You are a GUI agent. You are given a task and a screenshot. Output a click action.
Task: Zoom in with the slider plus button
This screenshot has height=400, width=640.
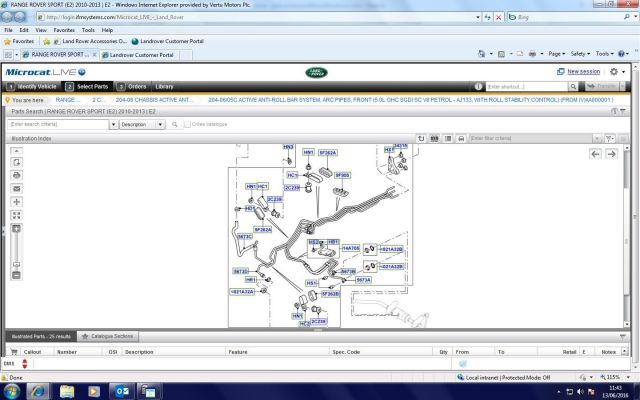pyautogui.click(x=16, y=229)
